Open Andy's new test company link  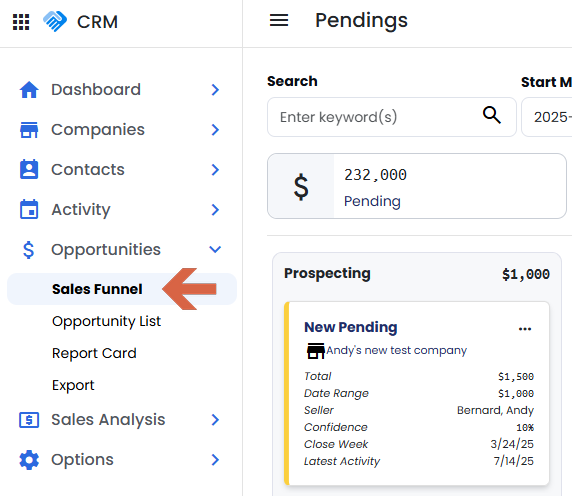click(x=397, y=350)
